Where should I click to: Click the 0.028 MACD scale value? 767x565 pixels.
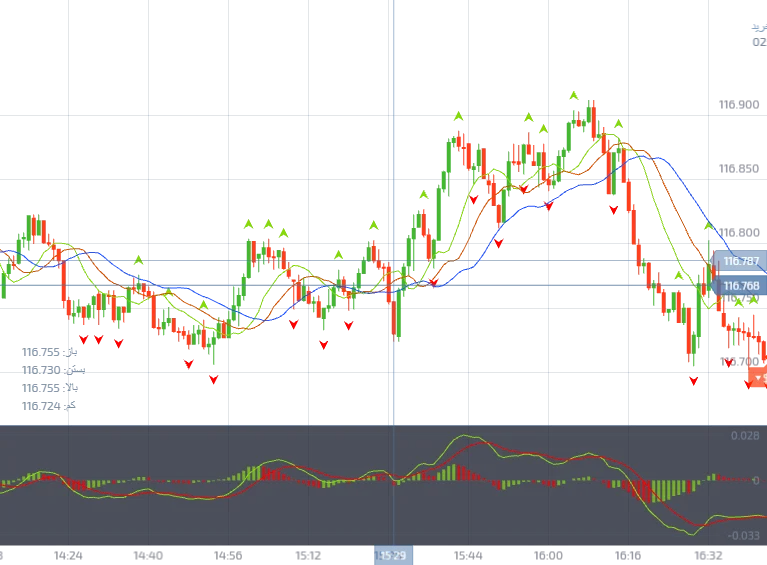[x=745, y=435]
